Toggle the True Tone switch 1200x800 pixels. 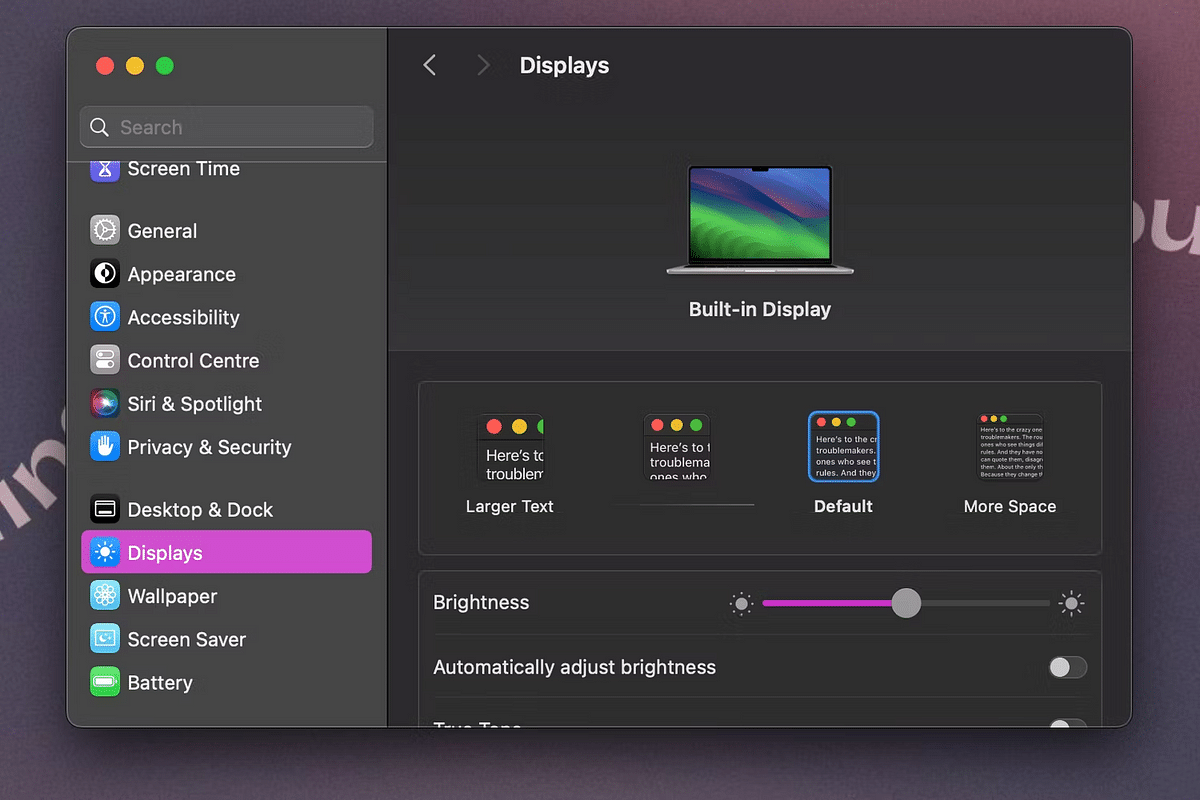(1067, 725)
